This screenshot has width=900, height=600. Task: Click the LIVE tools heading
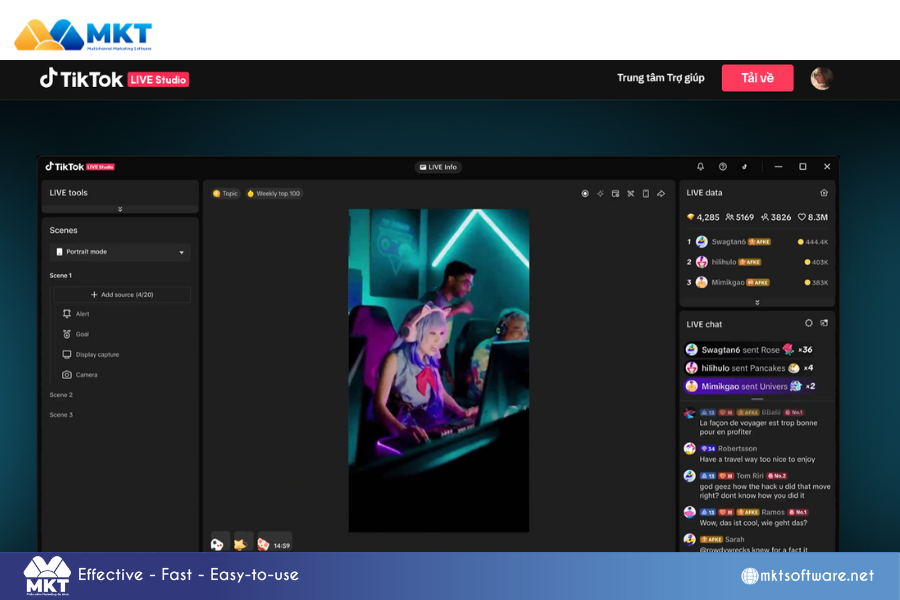coord(68,193)
